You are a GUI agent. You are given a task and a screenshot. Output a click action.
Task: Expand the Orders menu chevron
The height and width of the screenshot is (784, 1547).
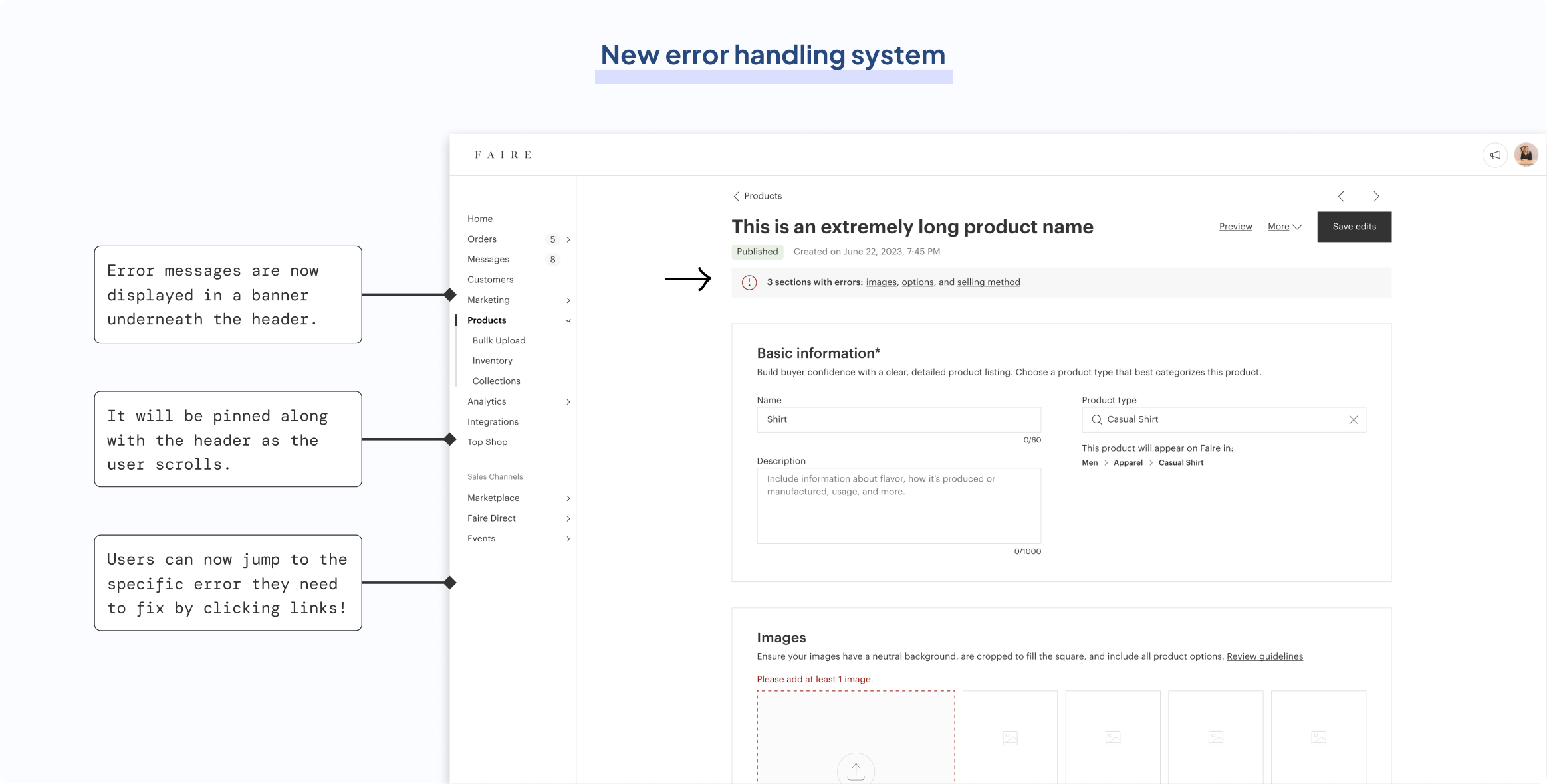(568, 239)
